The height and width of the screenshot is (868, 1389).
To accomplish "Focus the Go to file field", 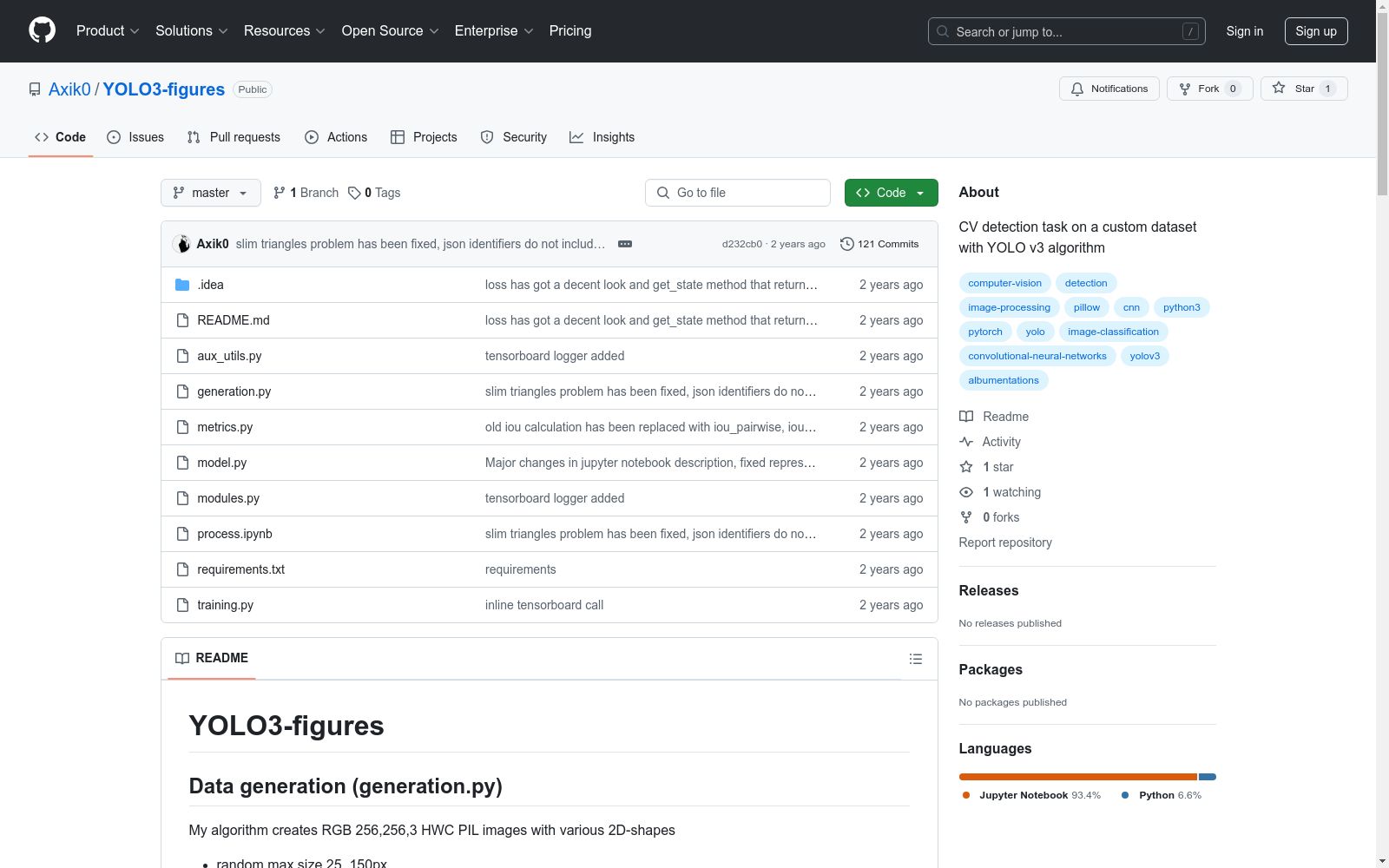I will [738, 193].
